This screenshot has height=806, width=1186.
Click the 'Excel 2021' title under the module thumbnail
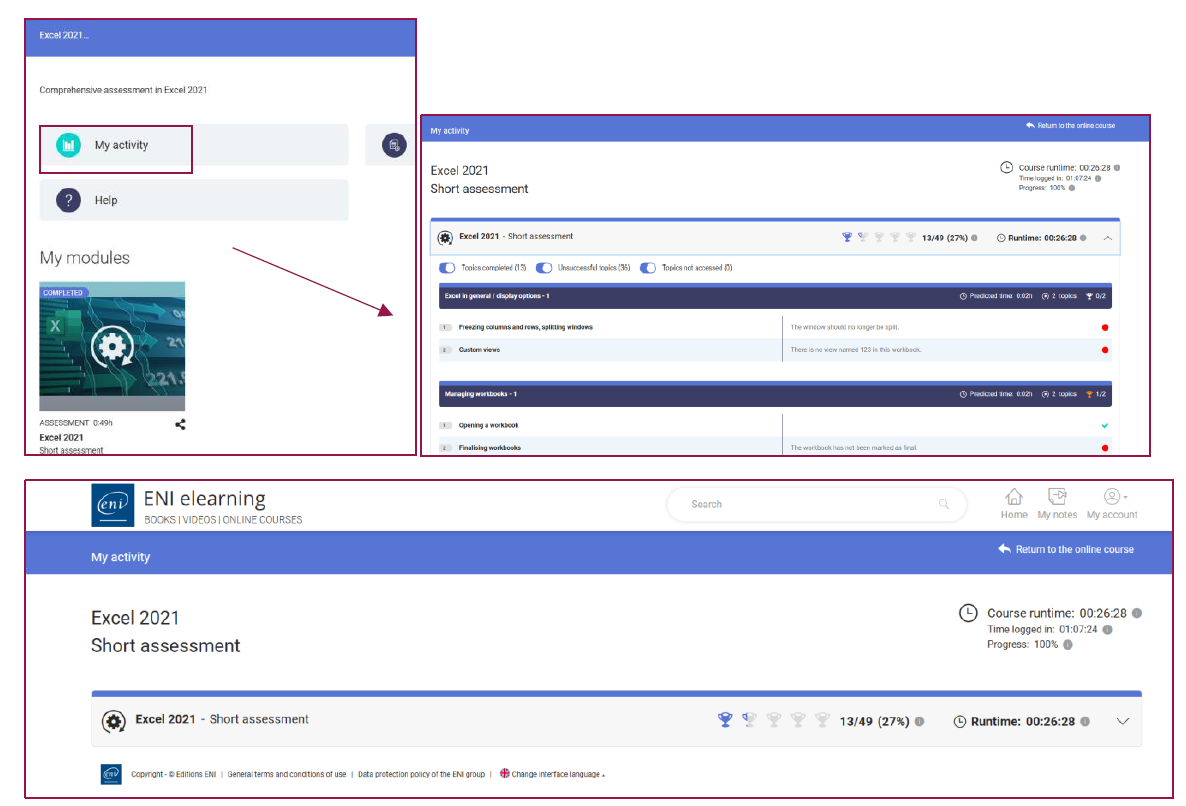click(x=61, y=437)
